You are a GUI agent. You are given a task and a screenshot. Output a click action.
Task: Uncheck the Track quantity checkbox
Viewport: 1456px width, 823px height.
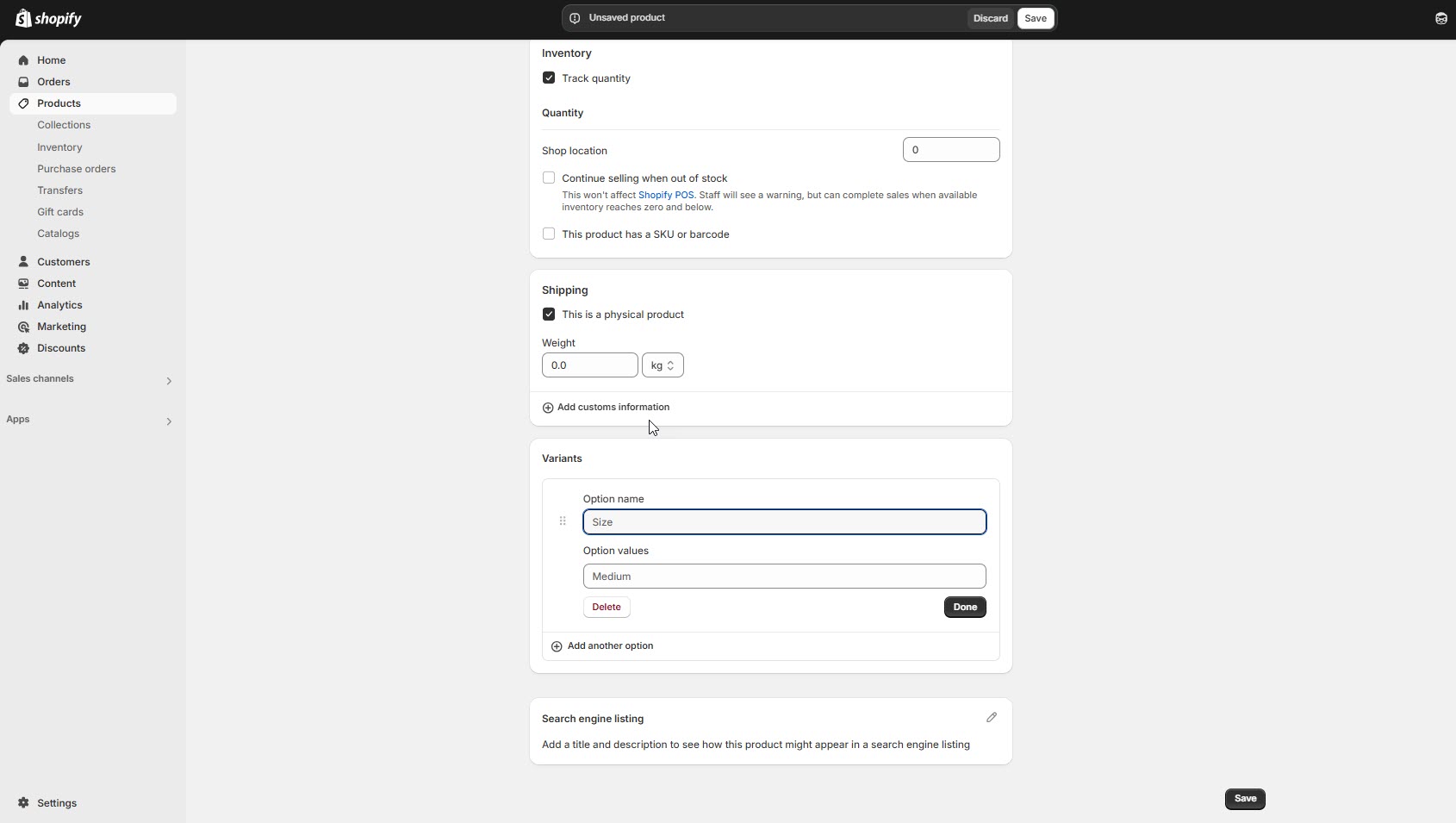pos(549,78)
